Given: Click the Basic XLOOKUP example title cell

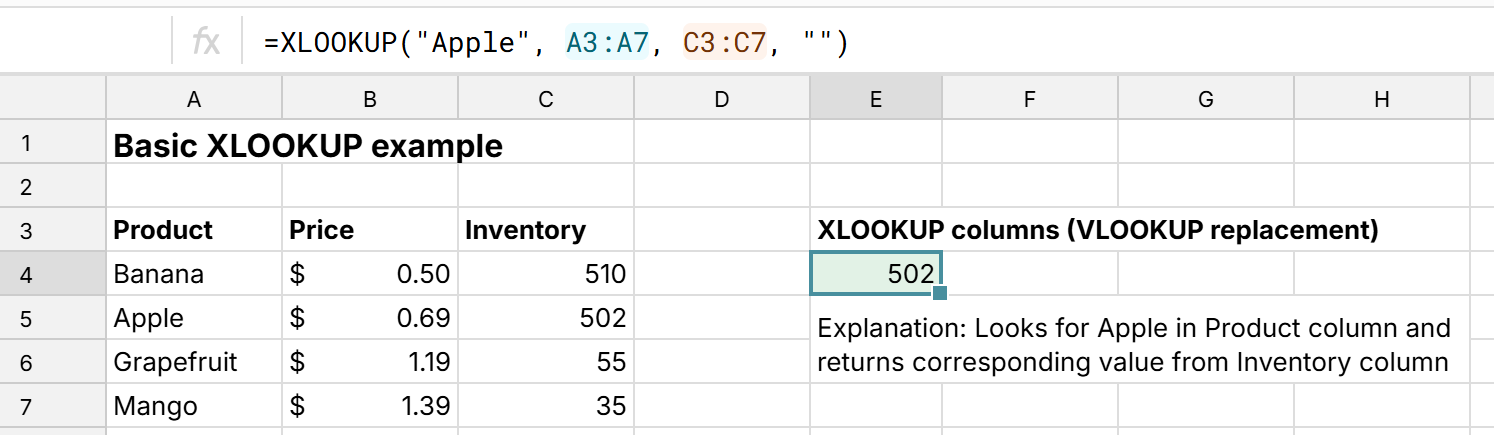Looking at the screenshot, I should coord(308,147).
